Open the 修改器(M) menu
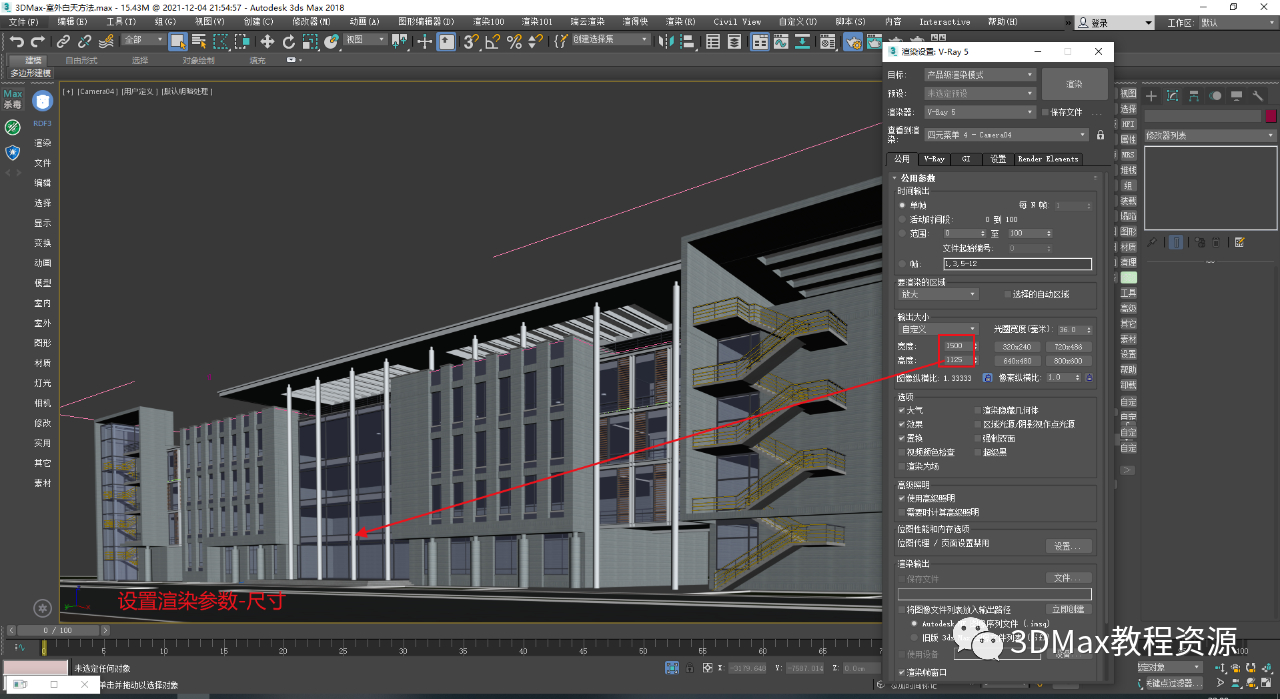The width and height of the screenshot is (1280, 699). click(x=311, y=21)
